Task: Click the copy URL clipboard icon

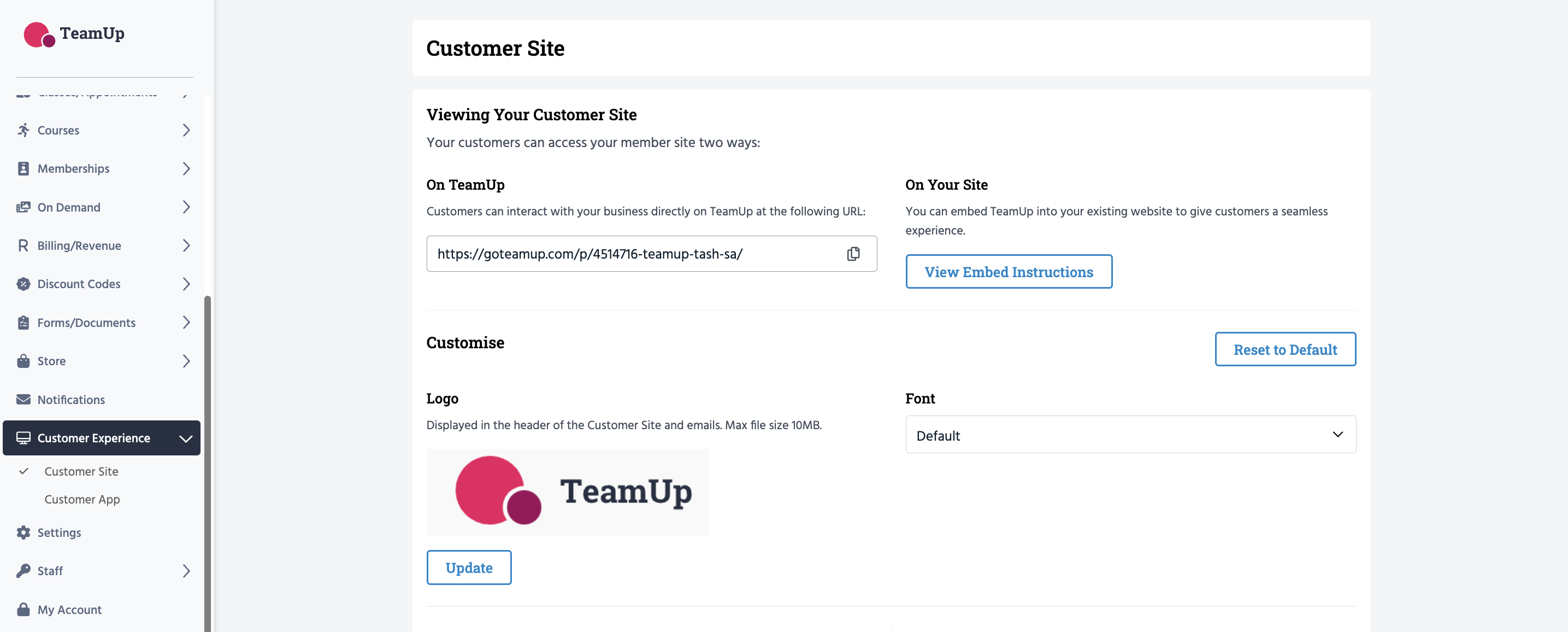Action: (853, 254)
